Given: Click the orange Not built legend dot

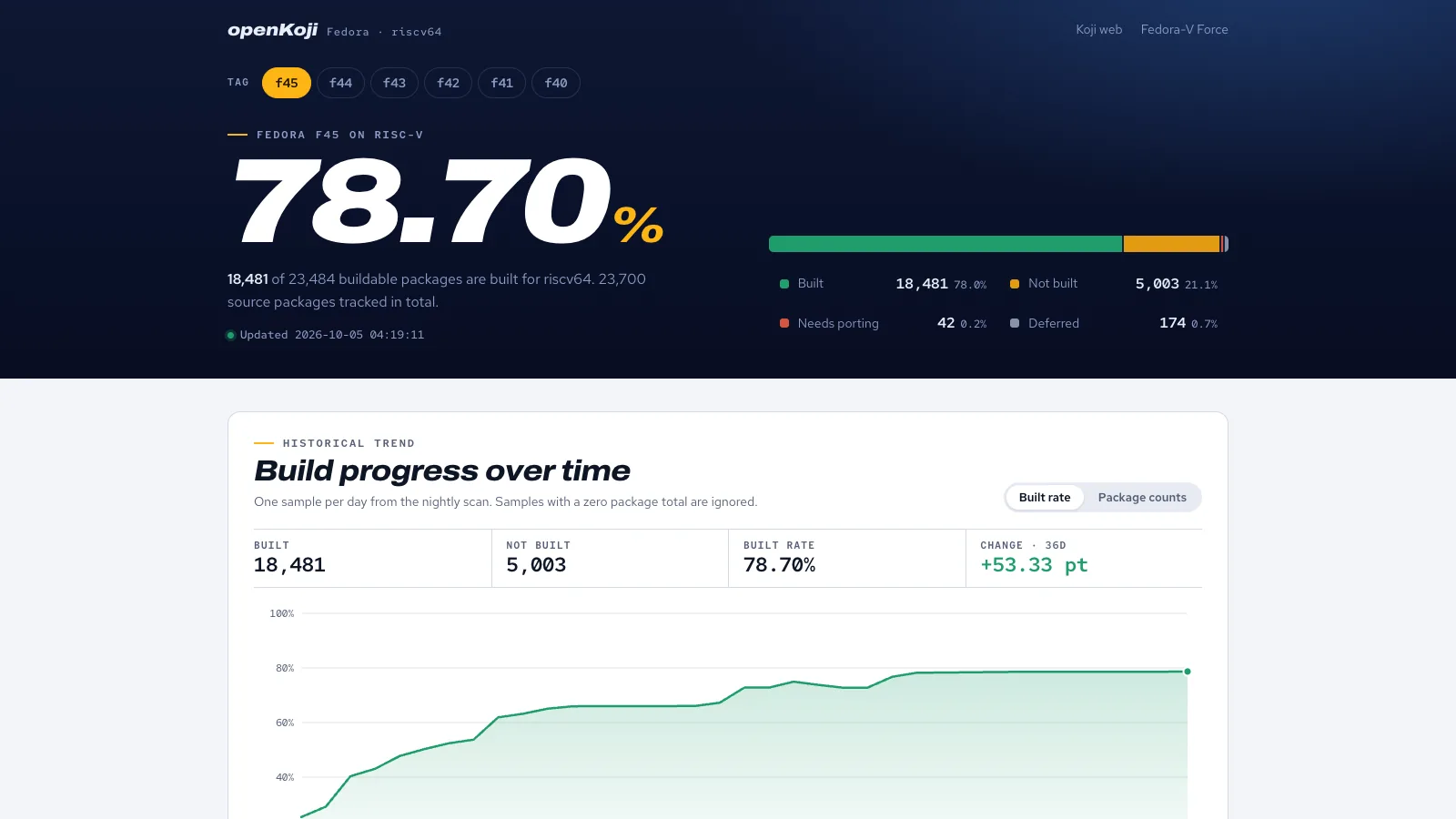Looking at the screenshot, I should pos(1015,284).
